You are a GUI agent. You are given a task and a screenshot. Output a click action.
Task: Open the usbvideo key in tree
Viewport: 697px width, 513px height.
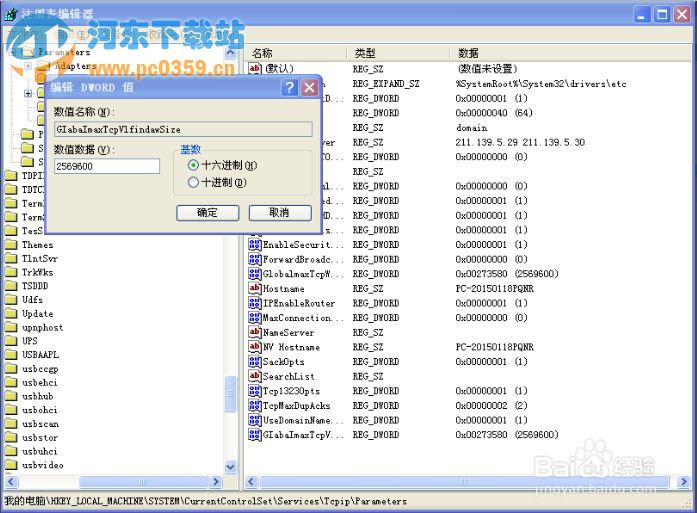43,465
